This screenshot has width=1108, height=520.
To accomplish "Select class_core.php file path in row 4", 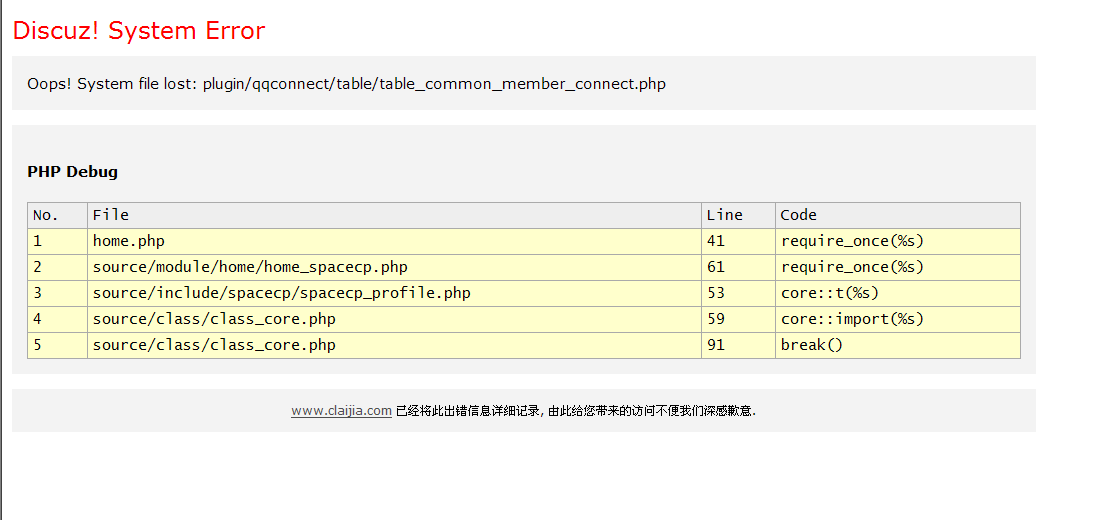I will tap(214, 319).
